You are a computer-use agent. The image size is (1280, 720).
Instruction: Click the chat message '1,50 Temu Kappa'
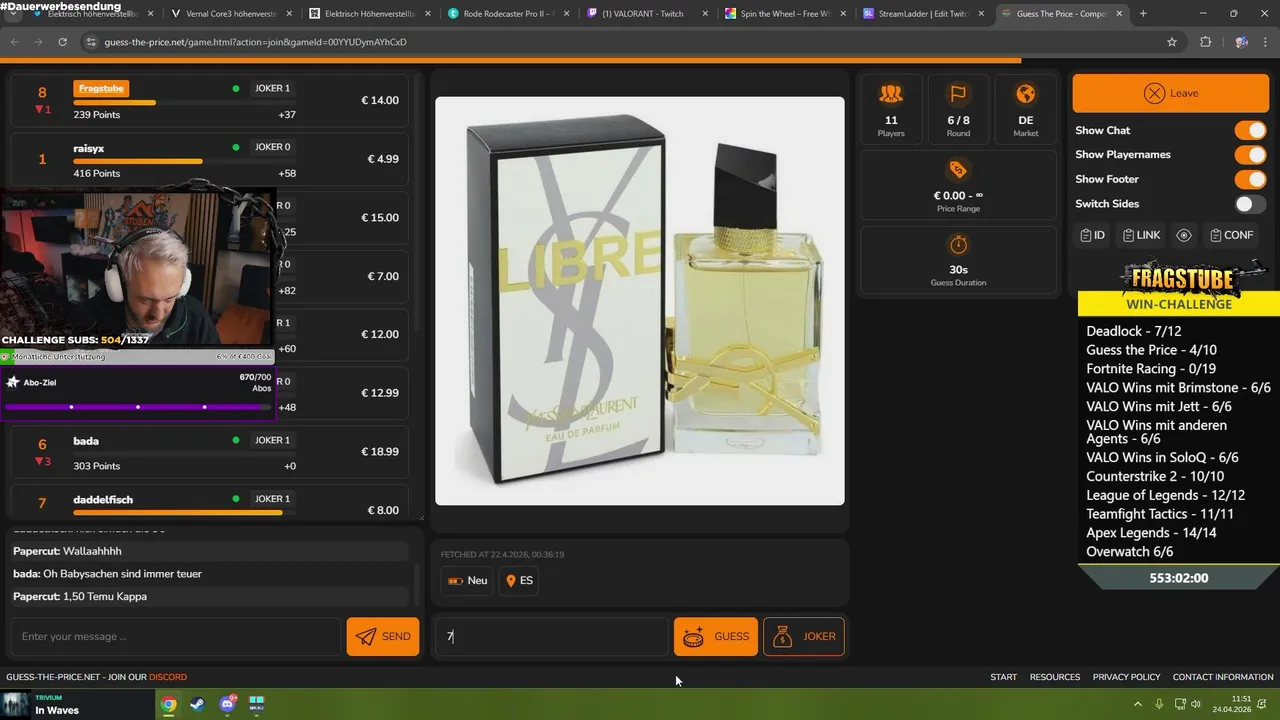[105, 596]
